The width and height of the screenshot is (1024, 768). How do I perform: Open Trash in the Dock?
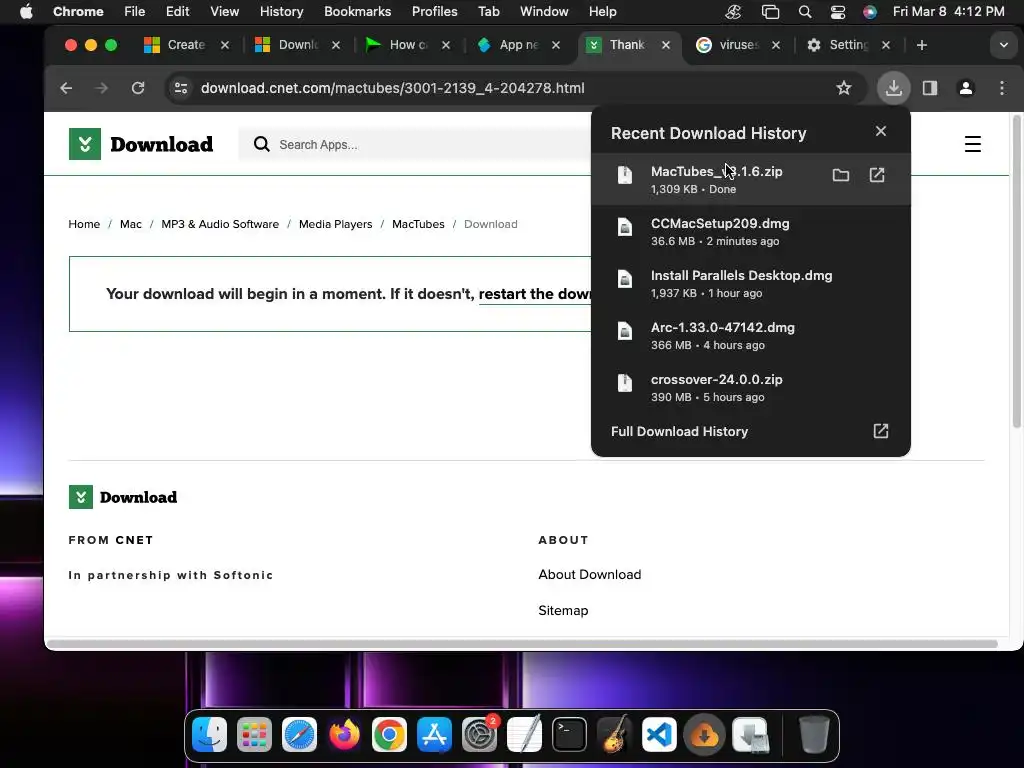(814, 735)
